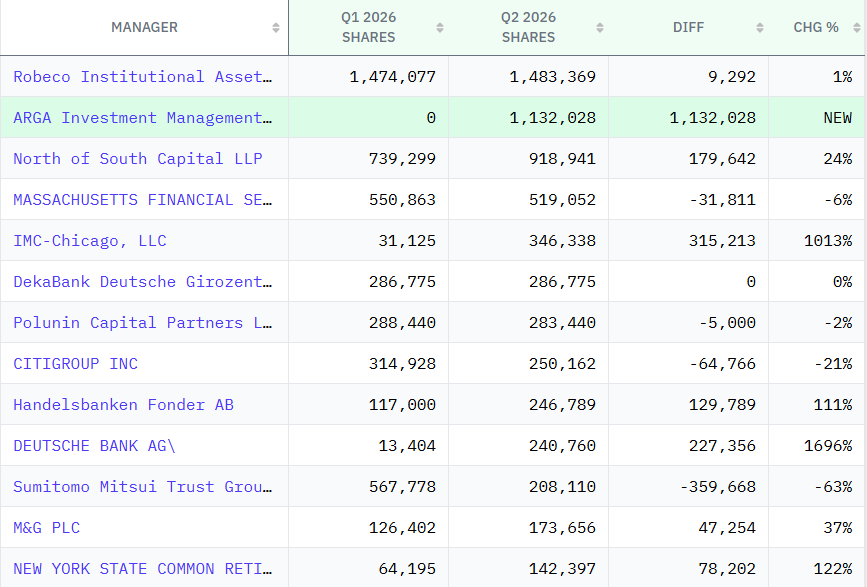Select the 122% change cell
Image resolution: width=867 pixels, height=587 pixels.
[833, 568]
